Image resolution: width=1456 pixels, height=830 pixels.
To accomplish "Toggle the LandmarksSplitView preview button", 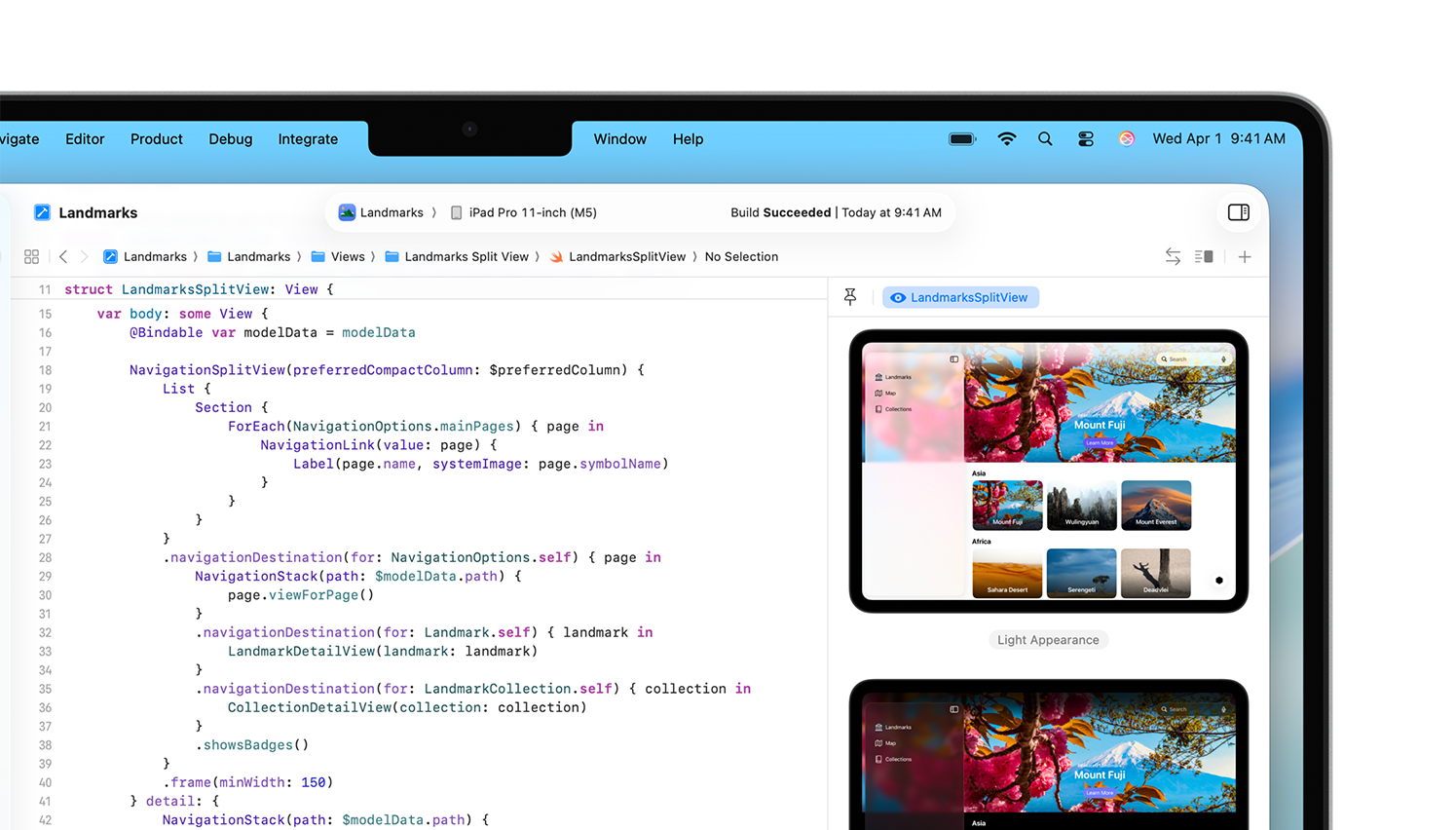I will click(960, 297).
